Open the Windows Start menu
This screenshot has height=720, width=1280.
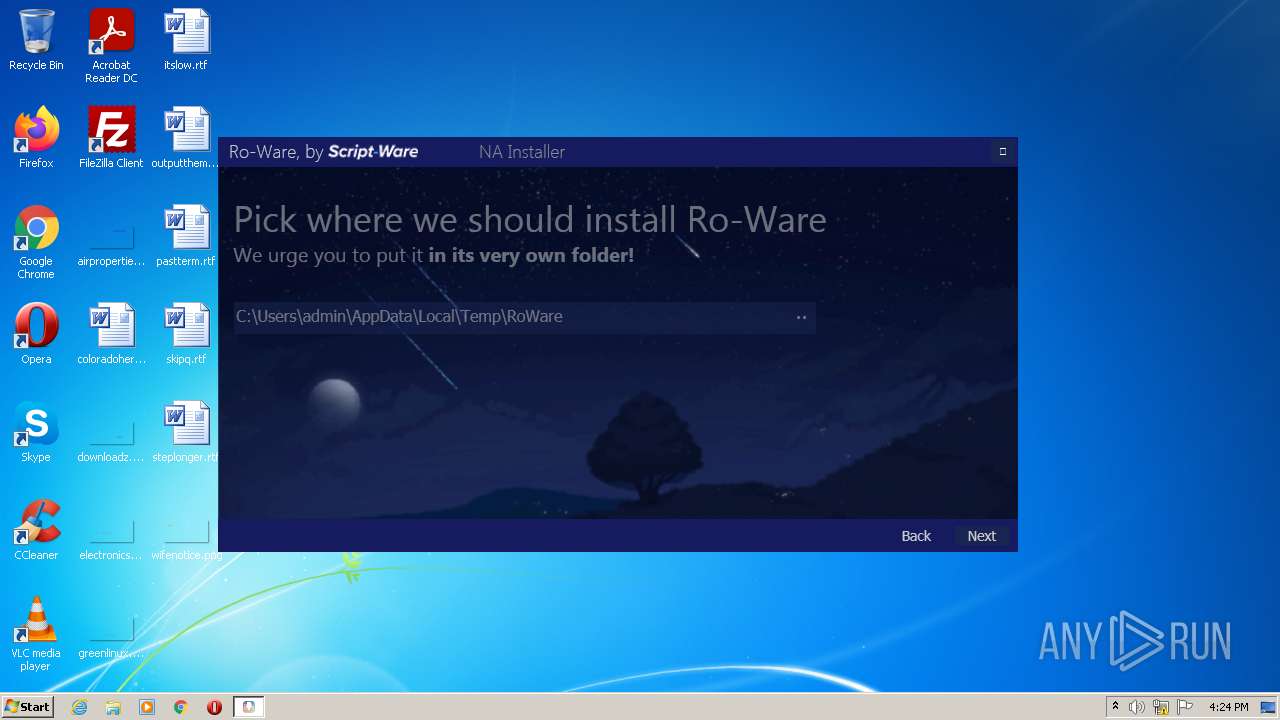(27, 706)
